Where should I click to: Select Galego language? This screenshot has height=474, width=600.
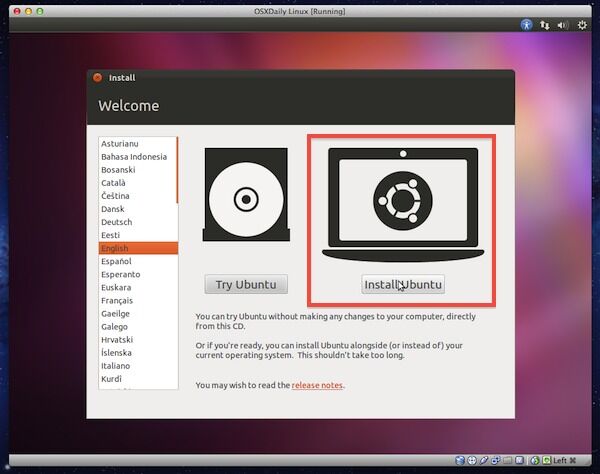138,327
